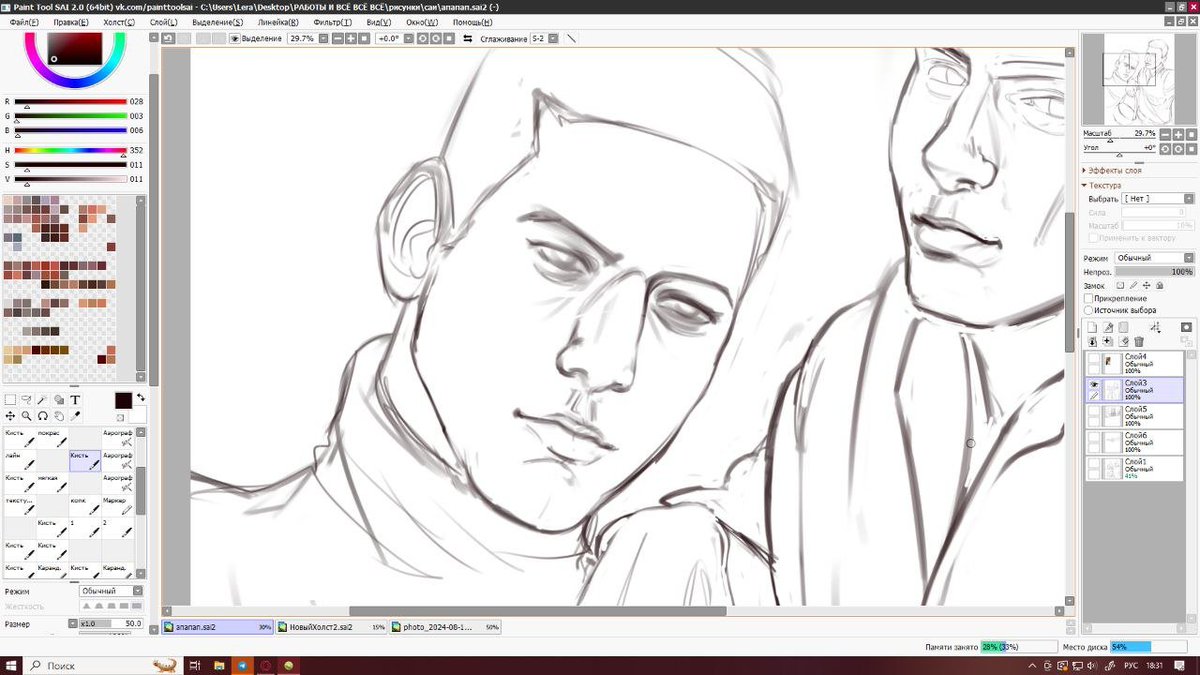Enable the 'Прикрепление' checkbox
The image size is (1200, 675).
point(1089,298)
